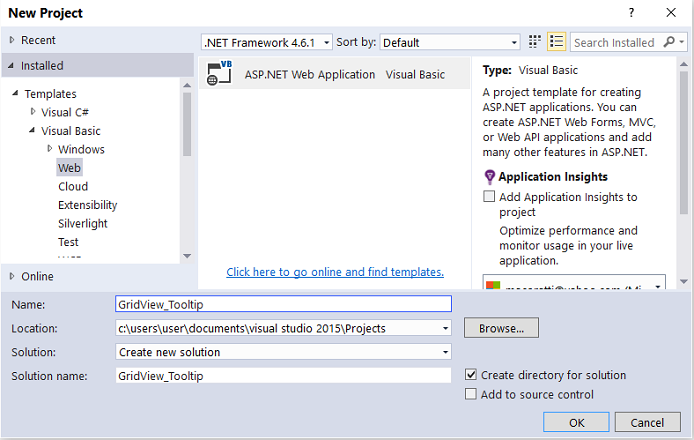Expand the Windows tree node

[x=50, y=149]
